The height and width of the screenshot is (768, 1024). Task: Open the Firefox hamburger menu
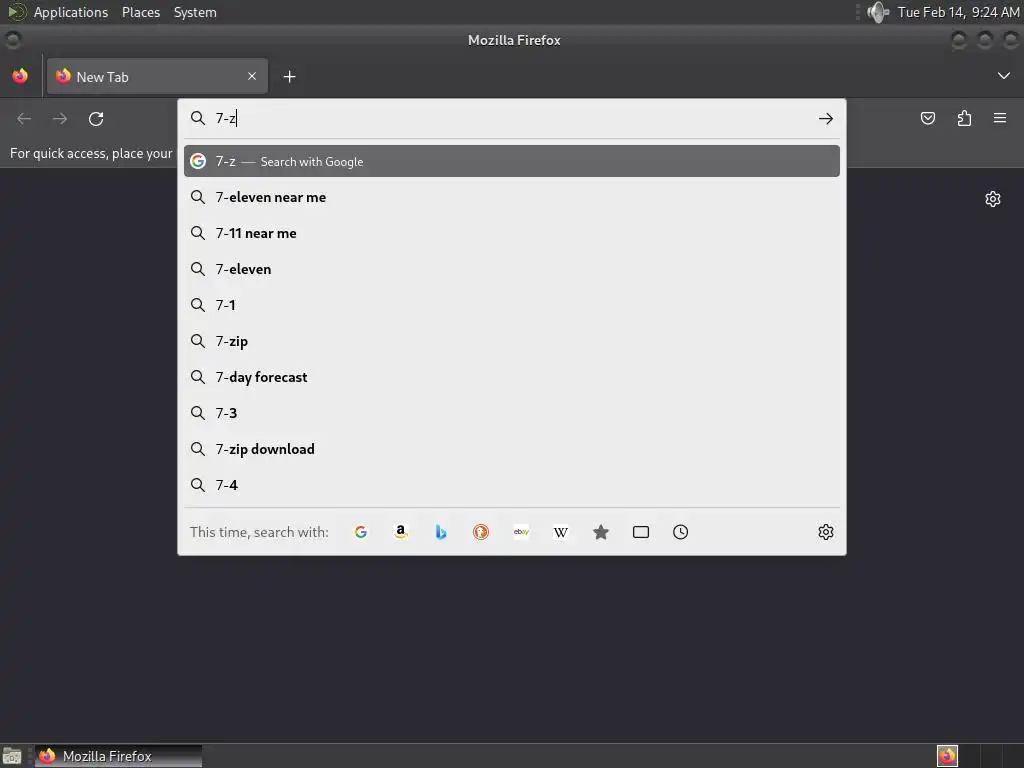[x=1000, y=118]
